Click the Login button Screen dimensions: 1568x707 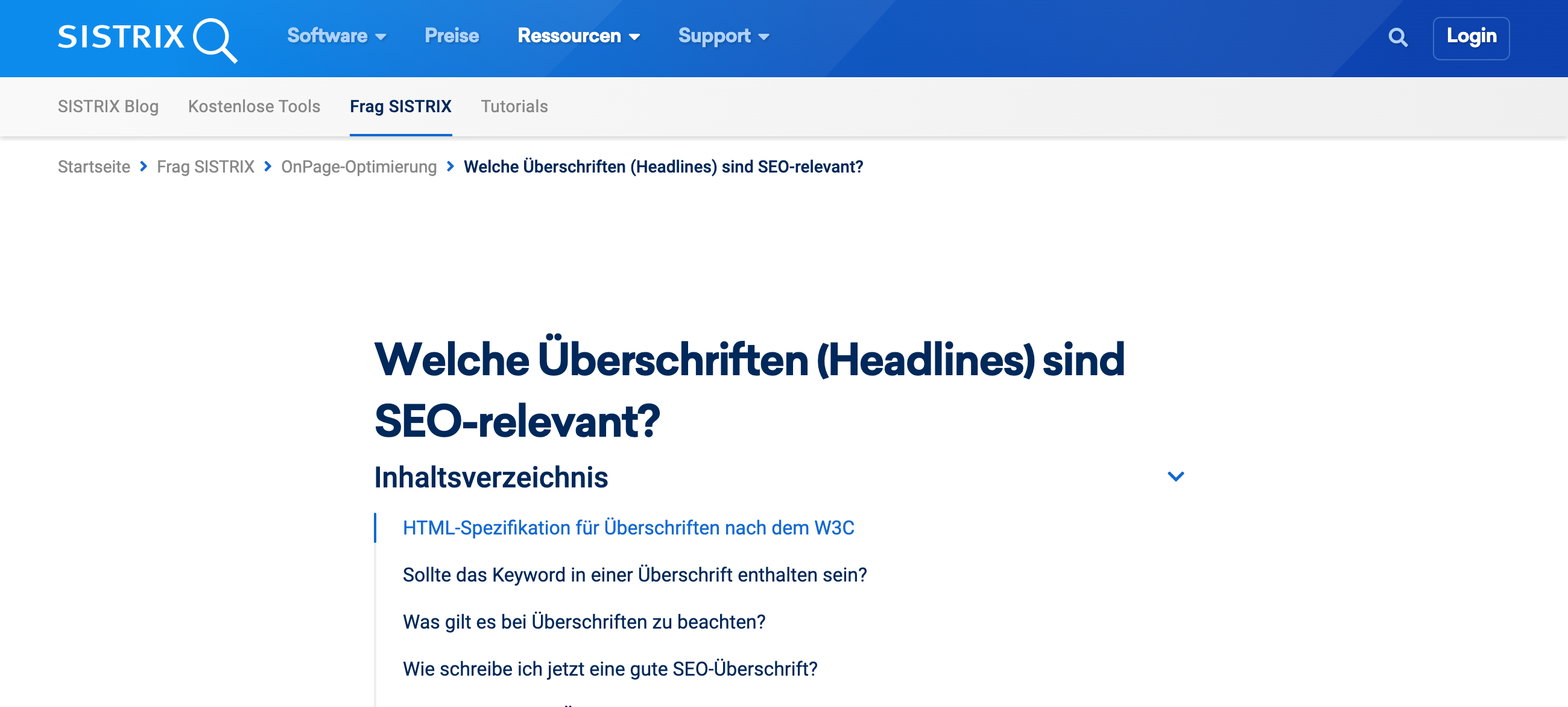click(x=1471, y=37)
